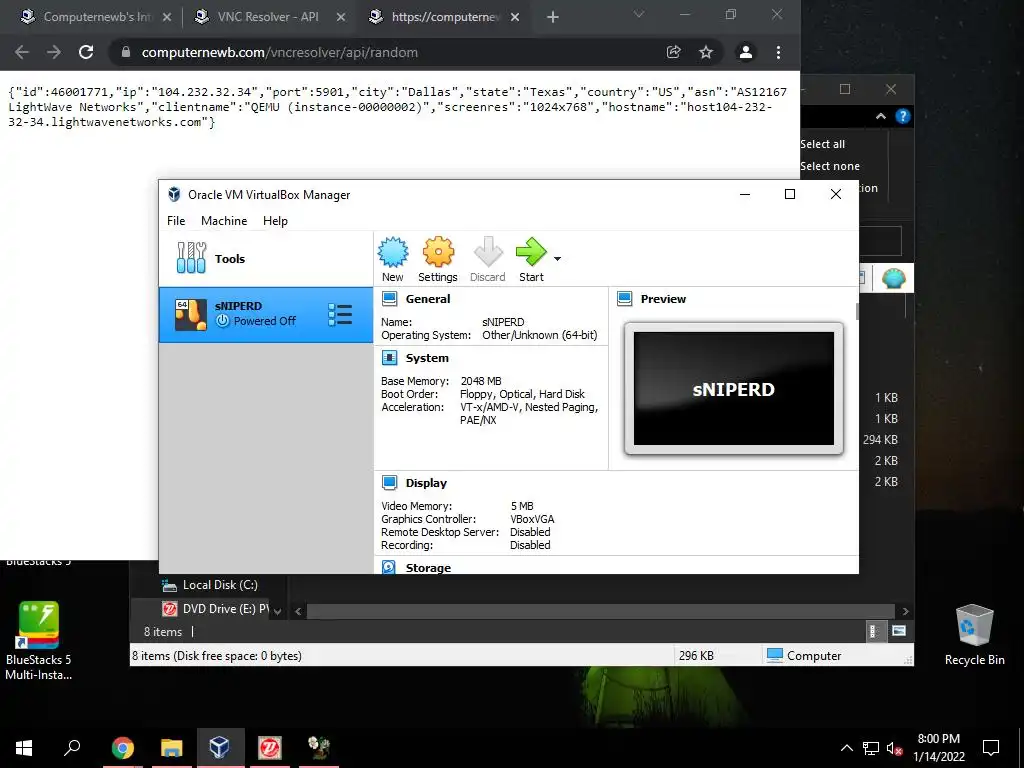The height and width of the screenshot is (768, 1024).
Task: Click the New virtual machine icon
Action: (392, 259)
